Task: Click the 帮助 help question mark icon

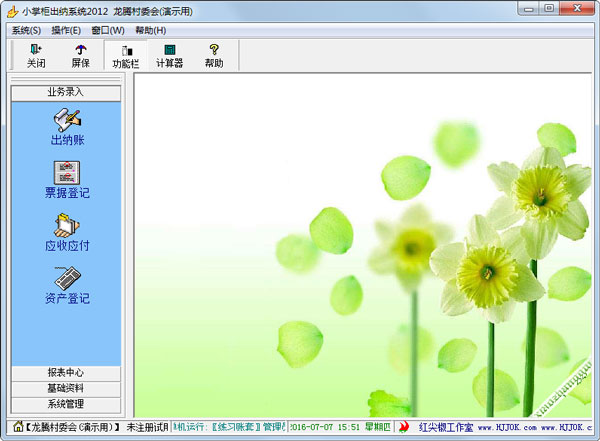Action: pyautogui.click(x=213, y=55)
